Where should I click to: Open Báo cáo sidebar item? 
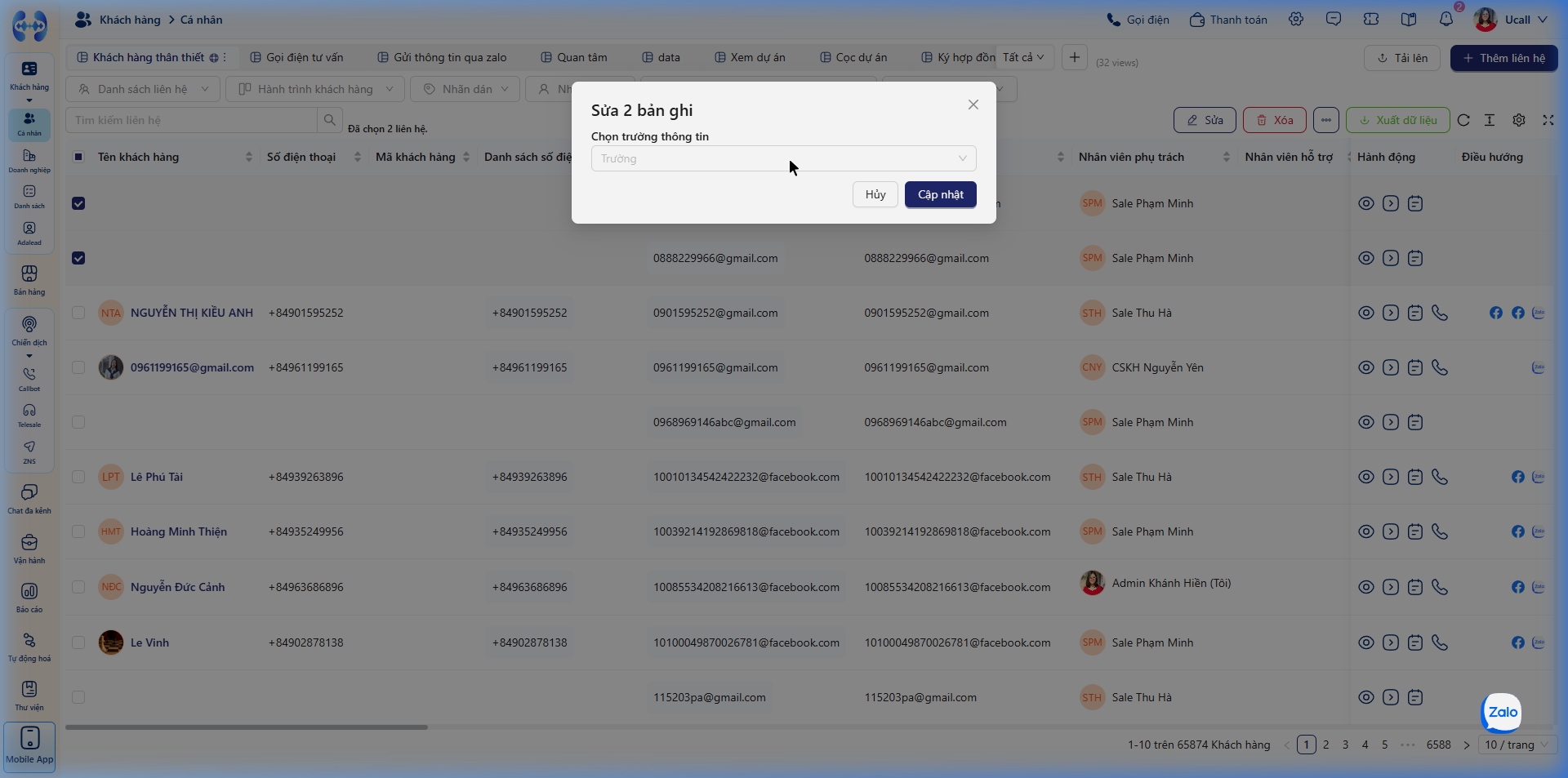[29, 598]
